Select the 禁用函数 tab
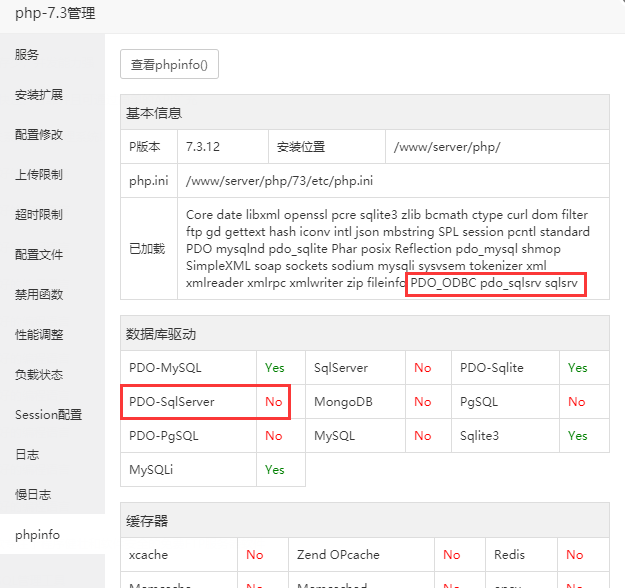 click(x=52, y=295)
